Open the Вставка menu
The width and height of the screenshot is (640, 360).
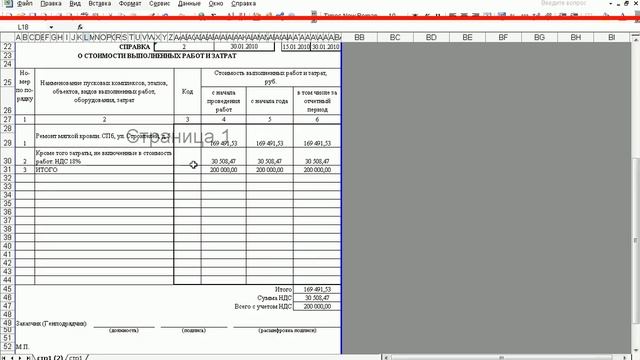(x=100, y=3)
